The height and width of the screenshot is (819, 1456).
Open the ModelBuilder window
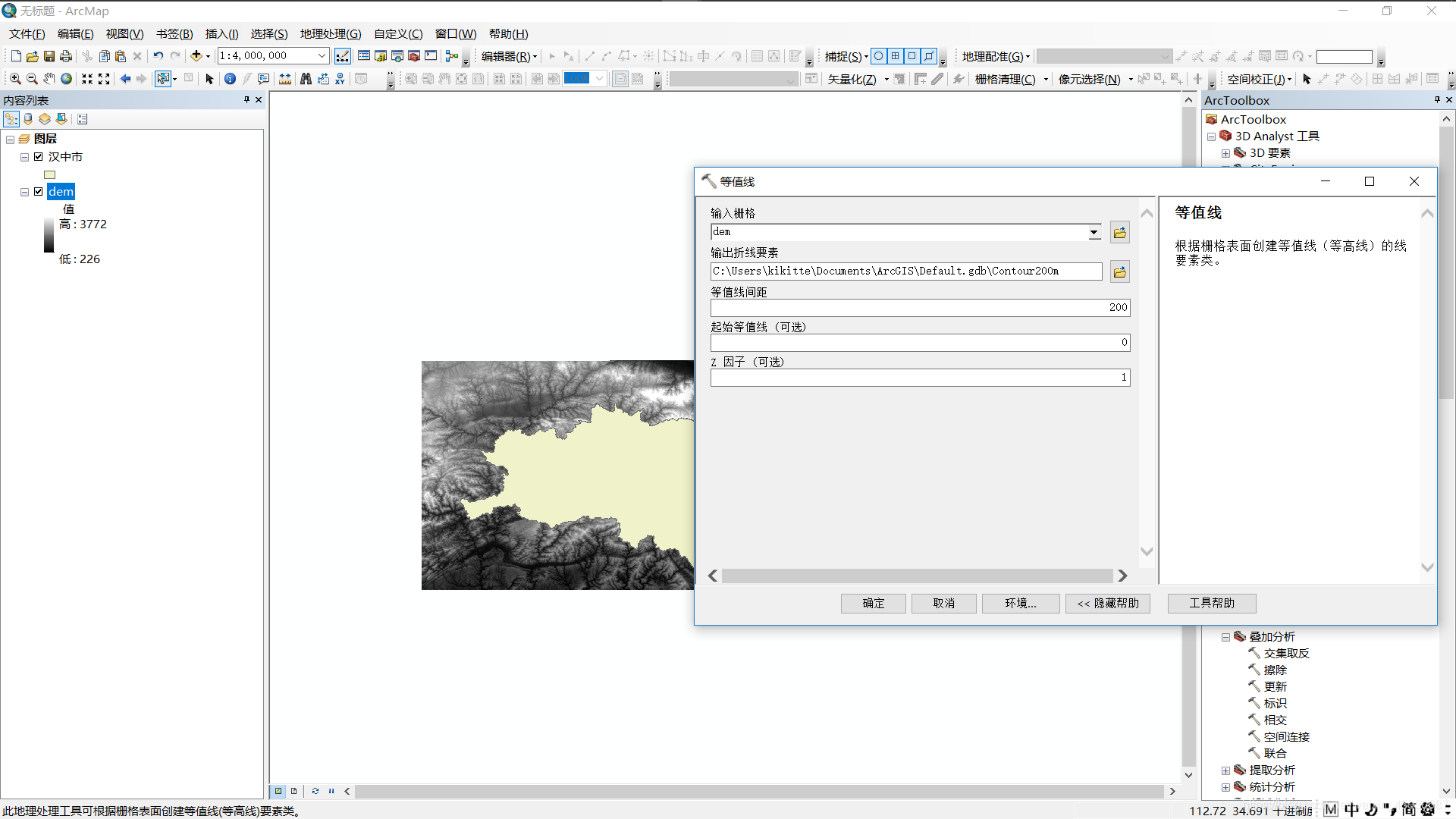452,56
